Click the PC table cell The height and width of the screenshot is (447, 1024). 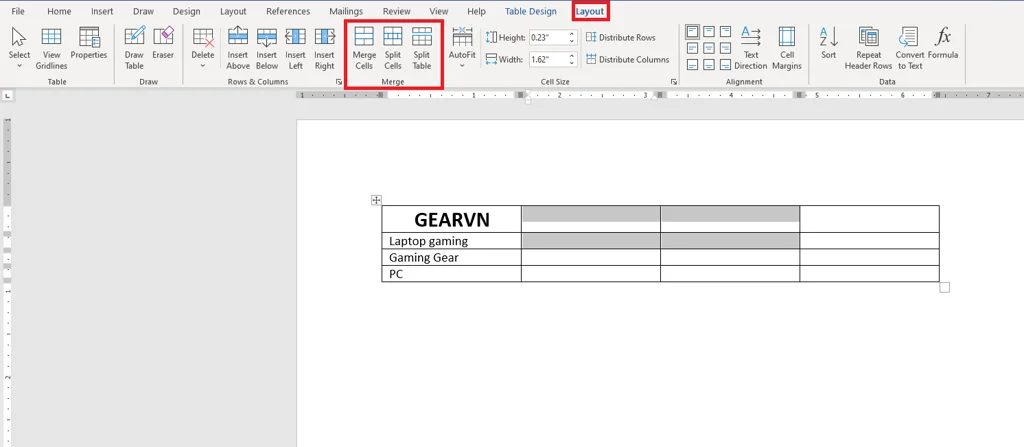pos(451,274)
